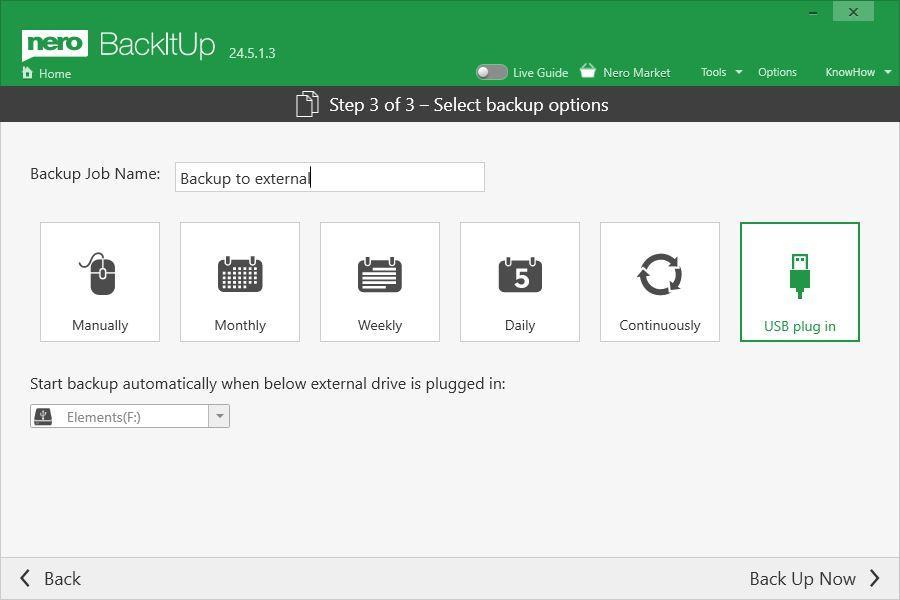Choose the Monthly schedule label
The image size is (900, 600).
[x=240, y=325]
